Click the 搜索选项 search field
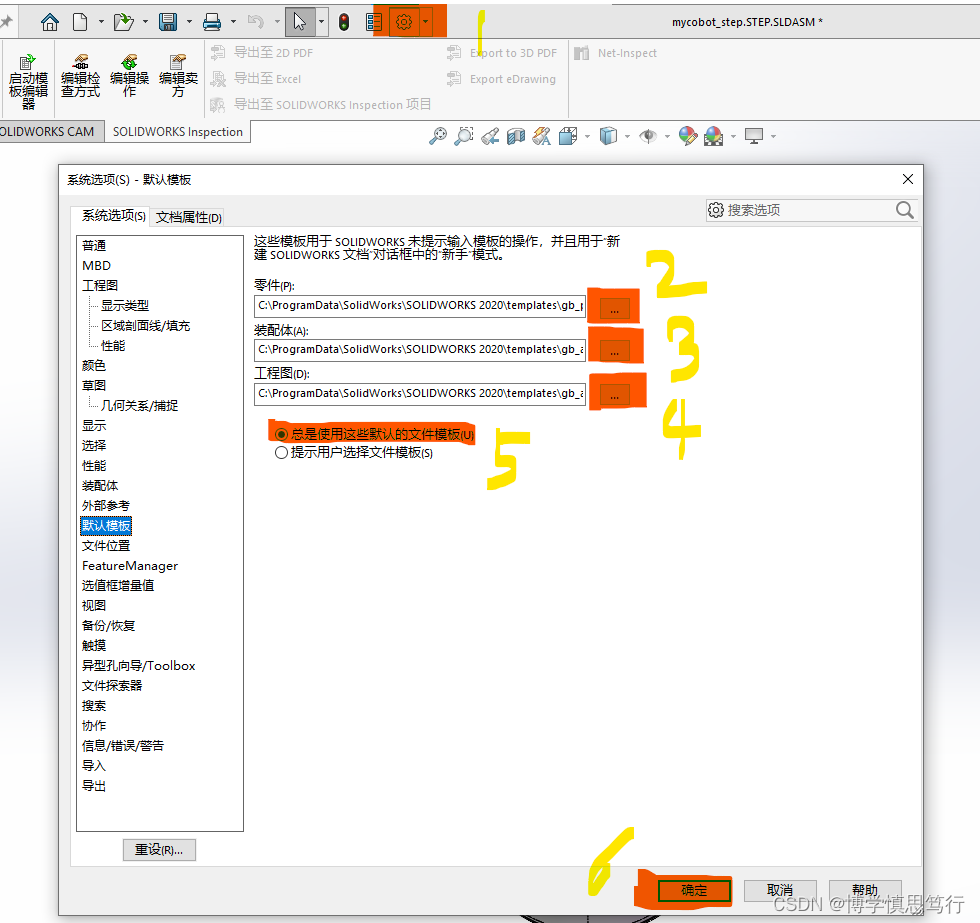 tap(812, 210)
